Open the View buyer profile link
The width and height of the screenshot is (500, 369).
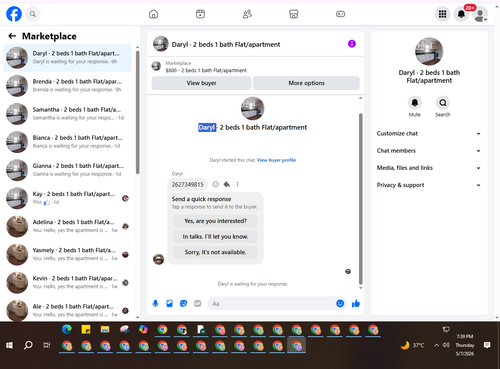276,160
